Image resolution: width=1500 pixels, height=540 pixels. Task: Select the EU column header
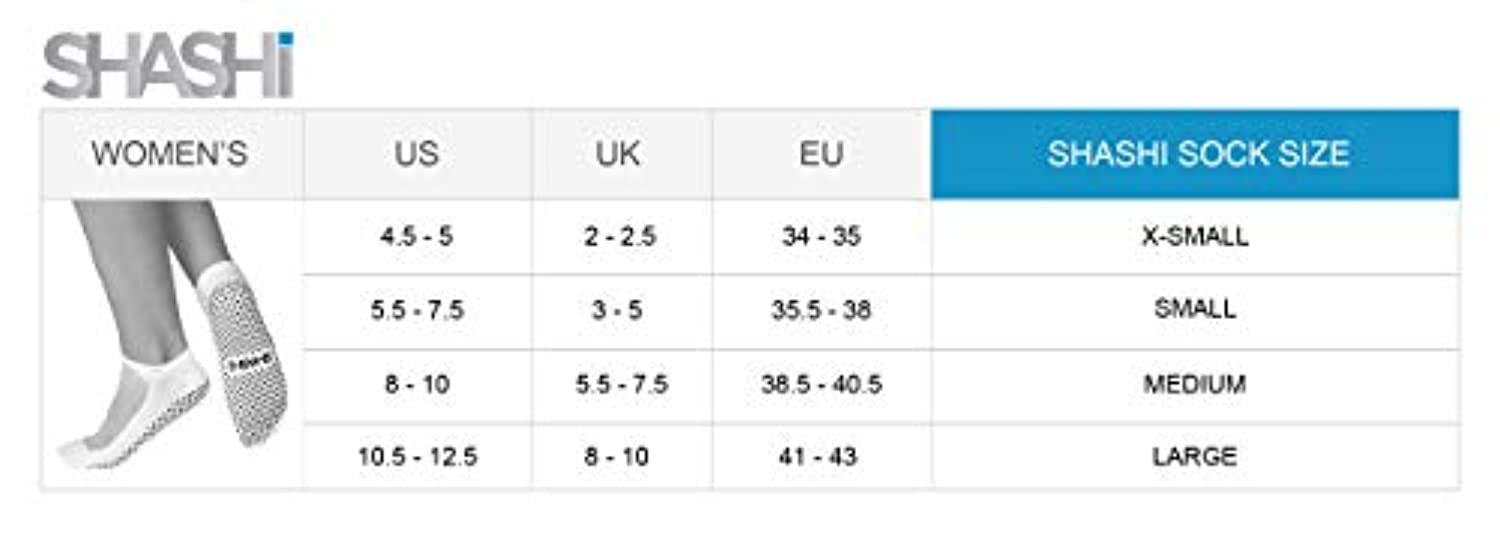pyautogui.click(x=820, y=154)
